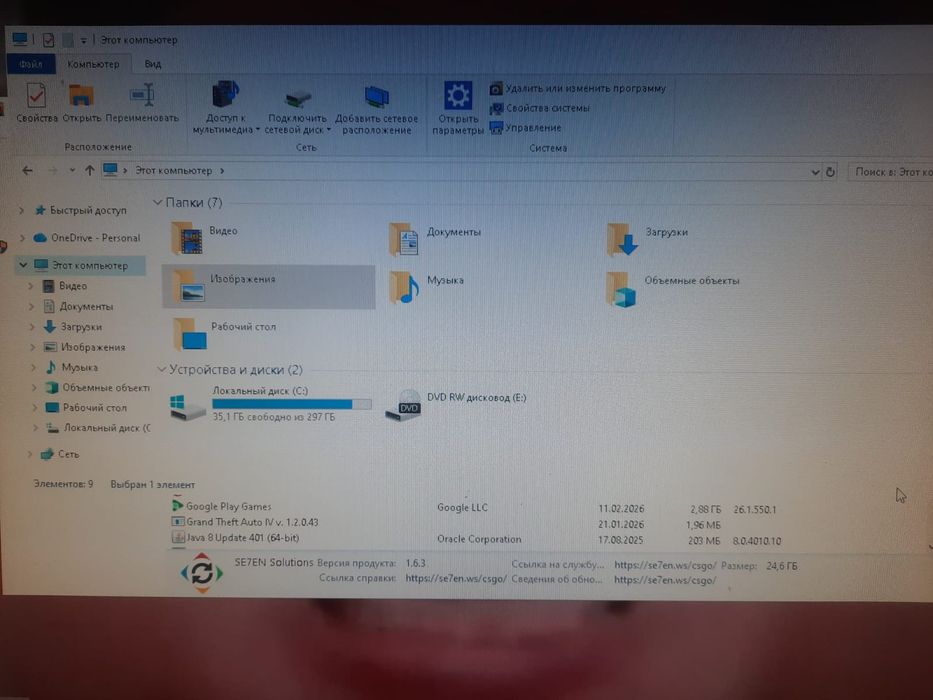Click Удалить или изменить программу
The image size is (933, 700).
coord(578,89)
